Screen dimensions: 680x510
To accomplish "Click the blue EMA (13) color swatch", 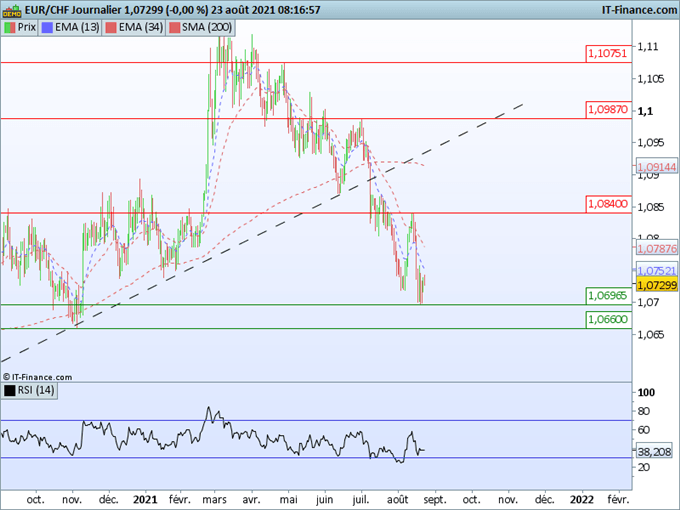I will 47,28.
